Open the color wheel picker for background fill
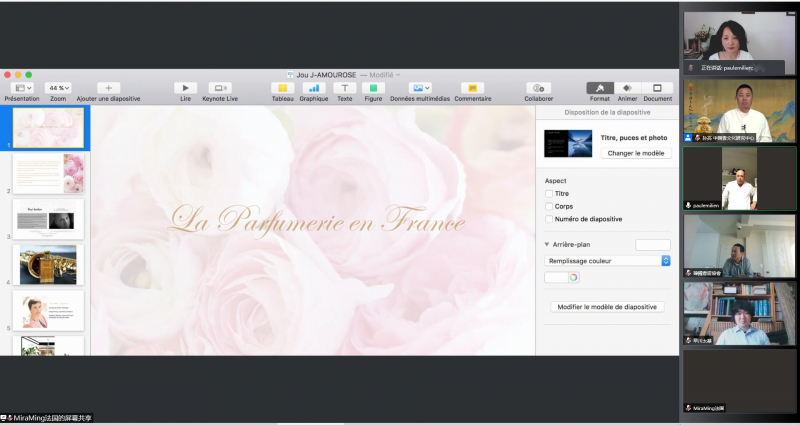 coord(574,277)
